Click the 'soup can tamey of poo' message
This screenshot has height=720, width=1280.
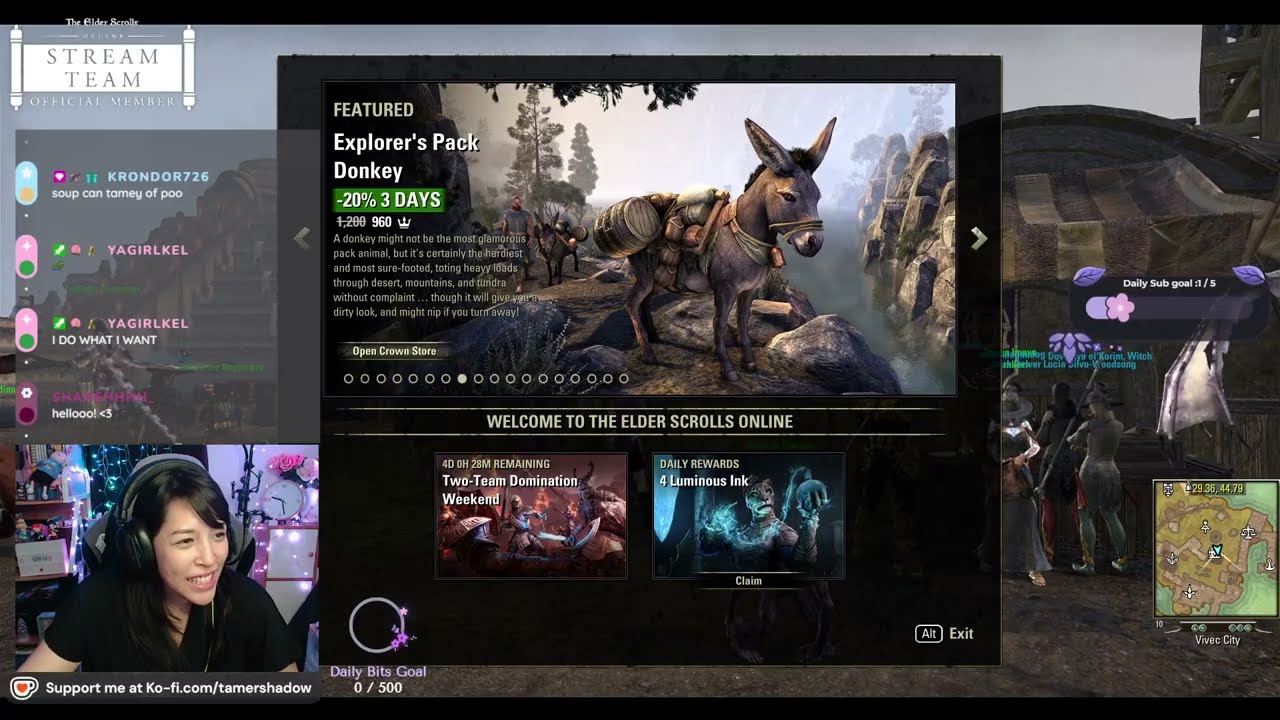117,193
